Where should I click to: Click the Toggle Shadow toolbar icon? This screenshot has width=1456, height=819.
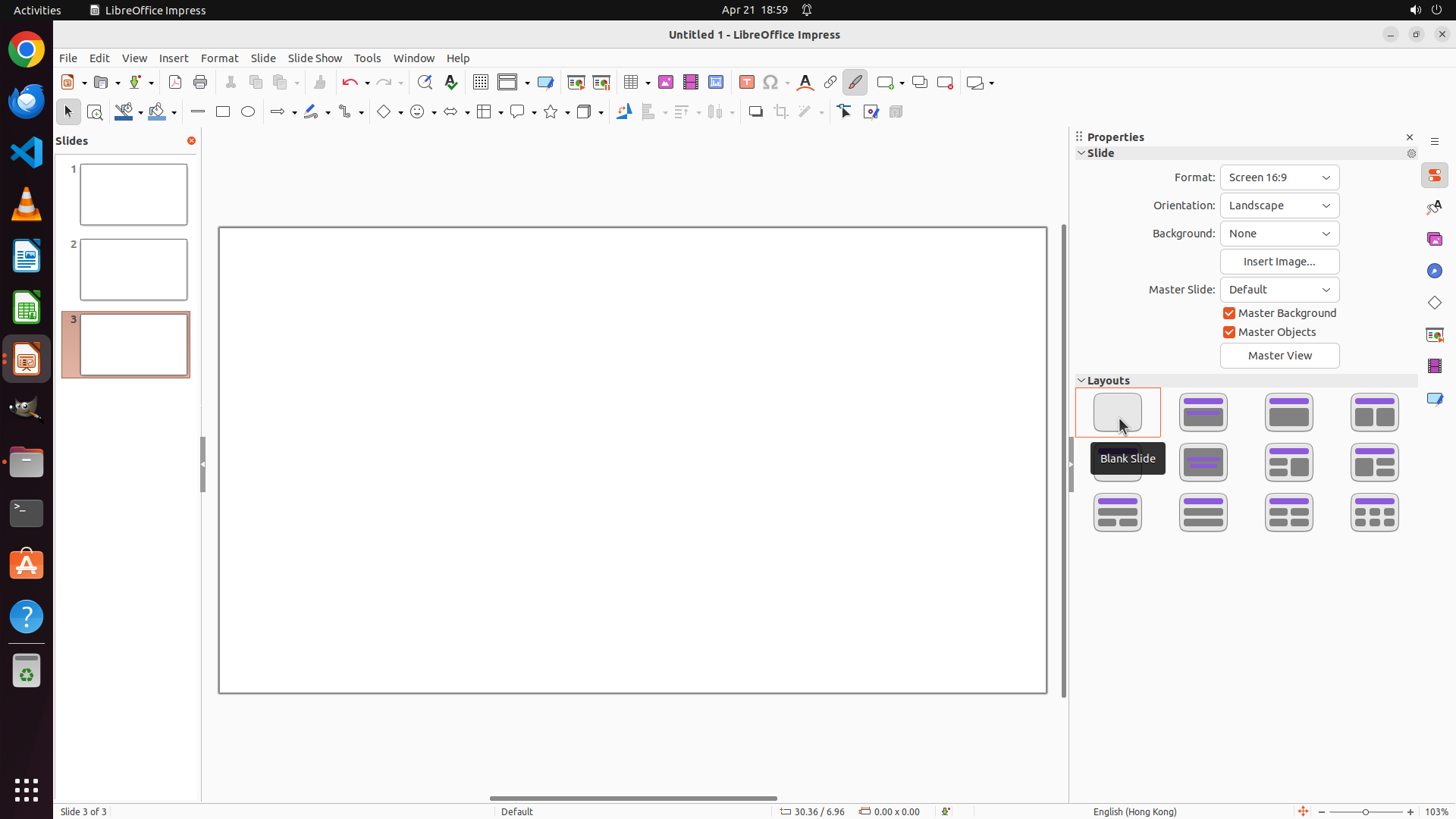click(755, 112)
